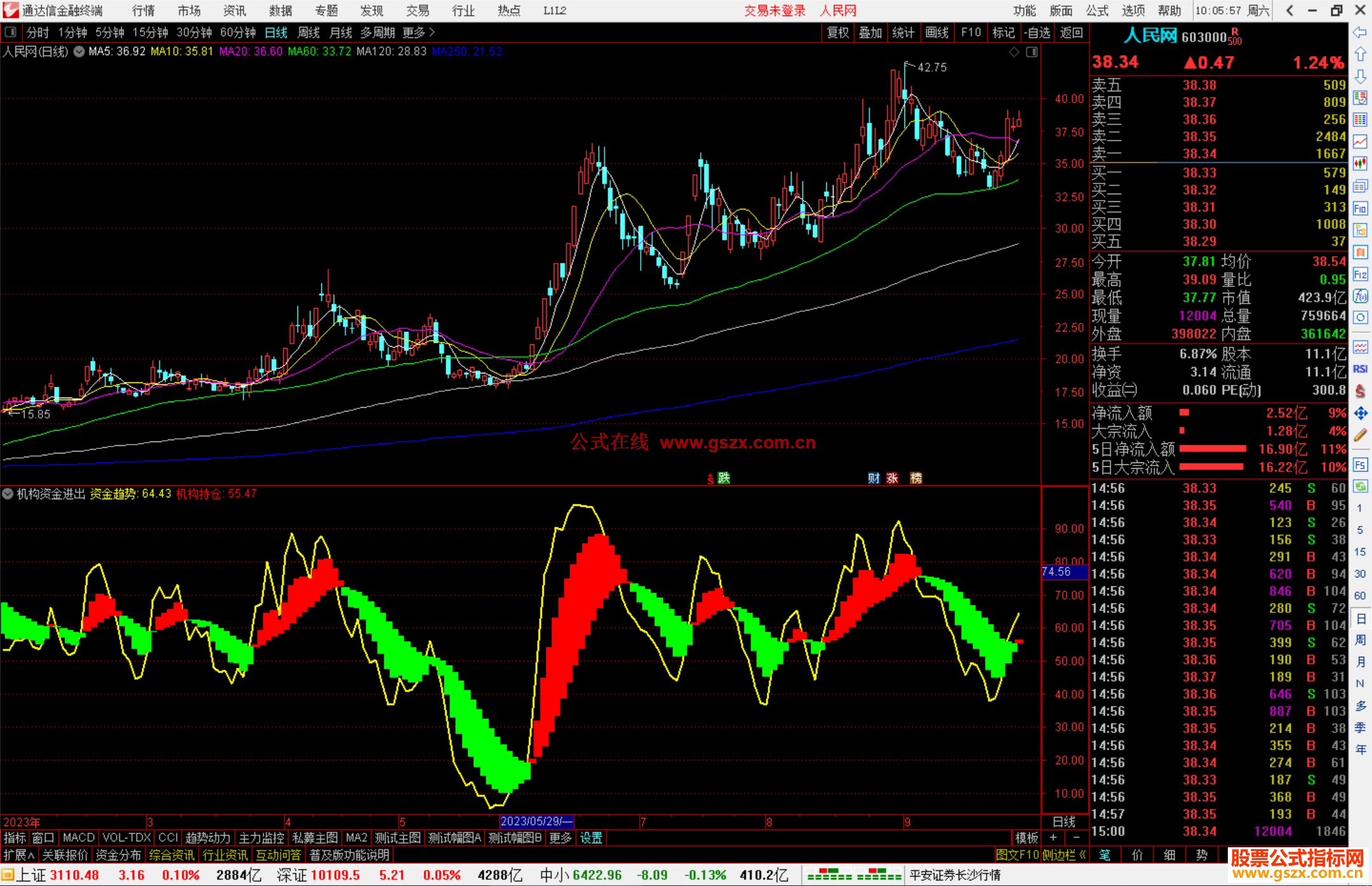Click the green refresh sidebar icon
This screenshot has width=1372, height=886.
pyautogui.click(x=1360, y=487)
